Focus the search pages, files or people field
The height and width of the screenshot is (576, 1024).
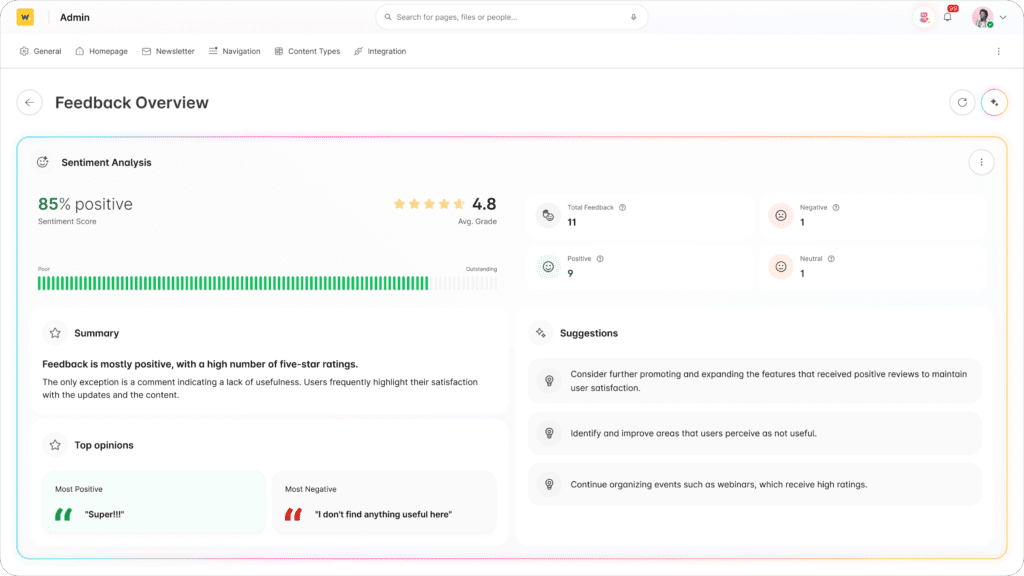pyautogui.click(x=510, y=17)
